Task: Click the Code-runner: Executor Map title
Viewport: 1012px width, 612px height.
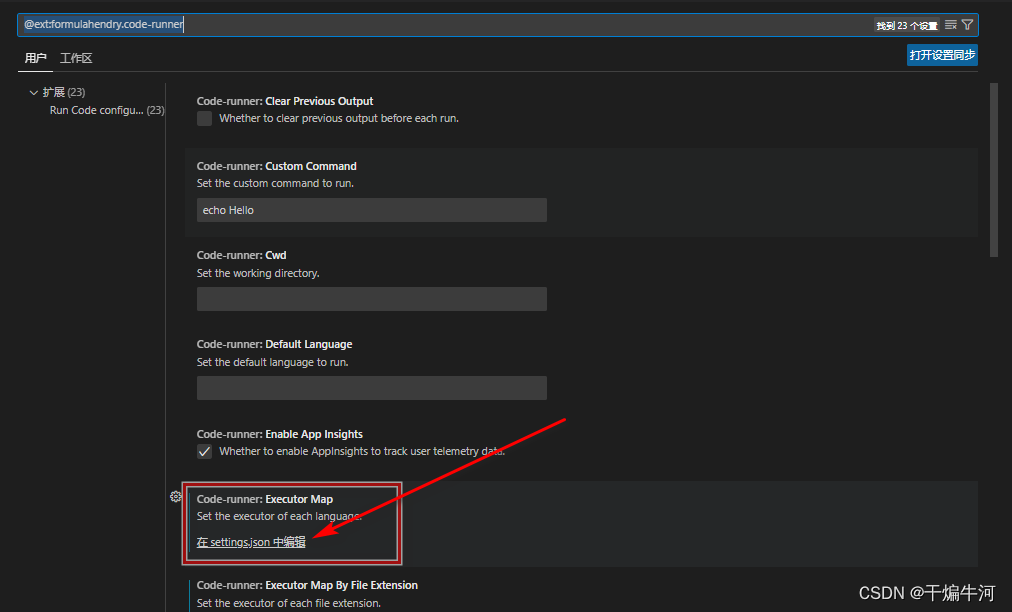Action: coord(265,499)
